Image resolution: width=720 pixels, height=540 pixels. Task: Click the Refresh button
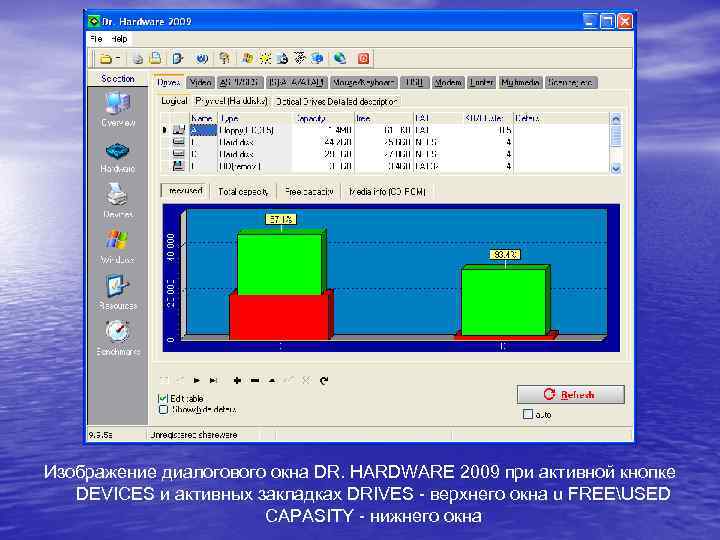(570, 394)
